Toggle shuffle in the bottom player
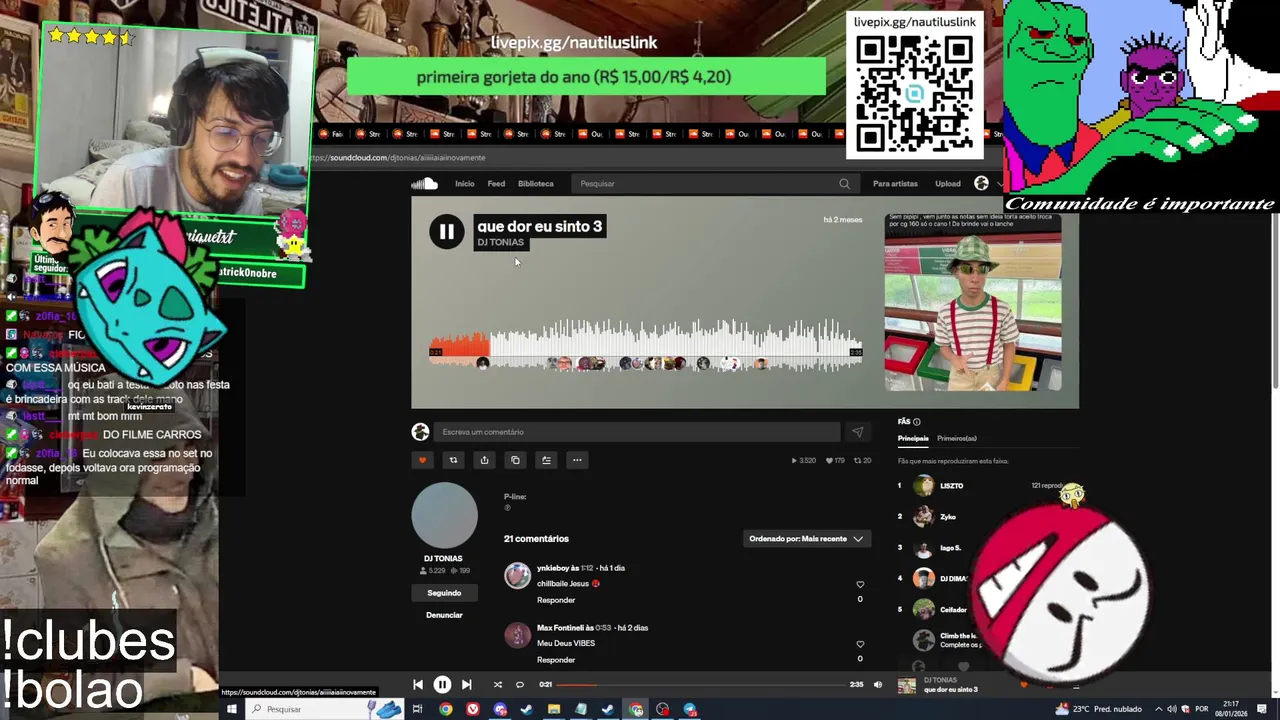 click(x=497, y=685)
